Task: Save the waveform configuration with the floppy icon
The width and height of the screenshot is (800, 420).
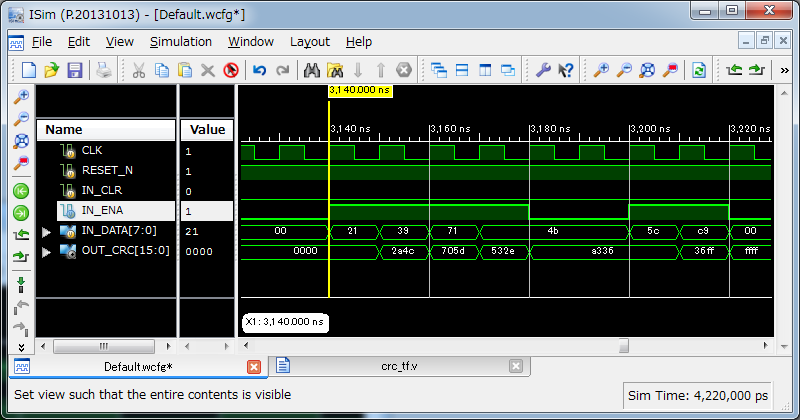Action: (74, 70)
